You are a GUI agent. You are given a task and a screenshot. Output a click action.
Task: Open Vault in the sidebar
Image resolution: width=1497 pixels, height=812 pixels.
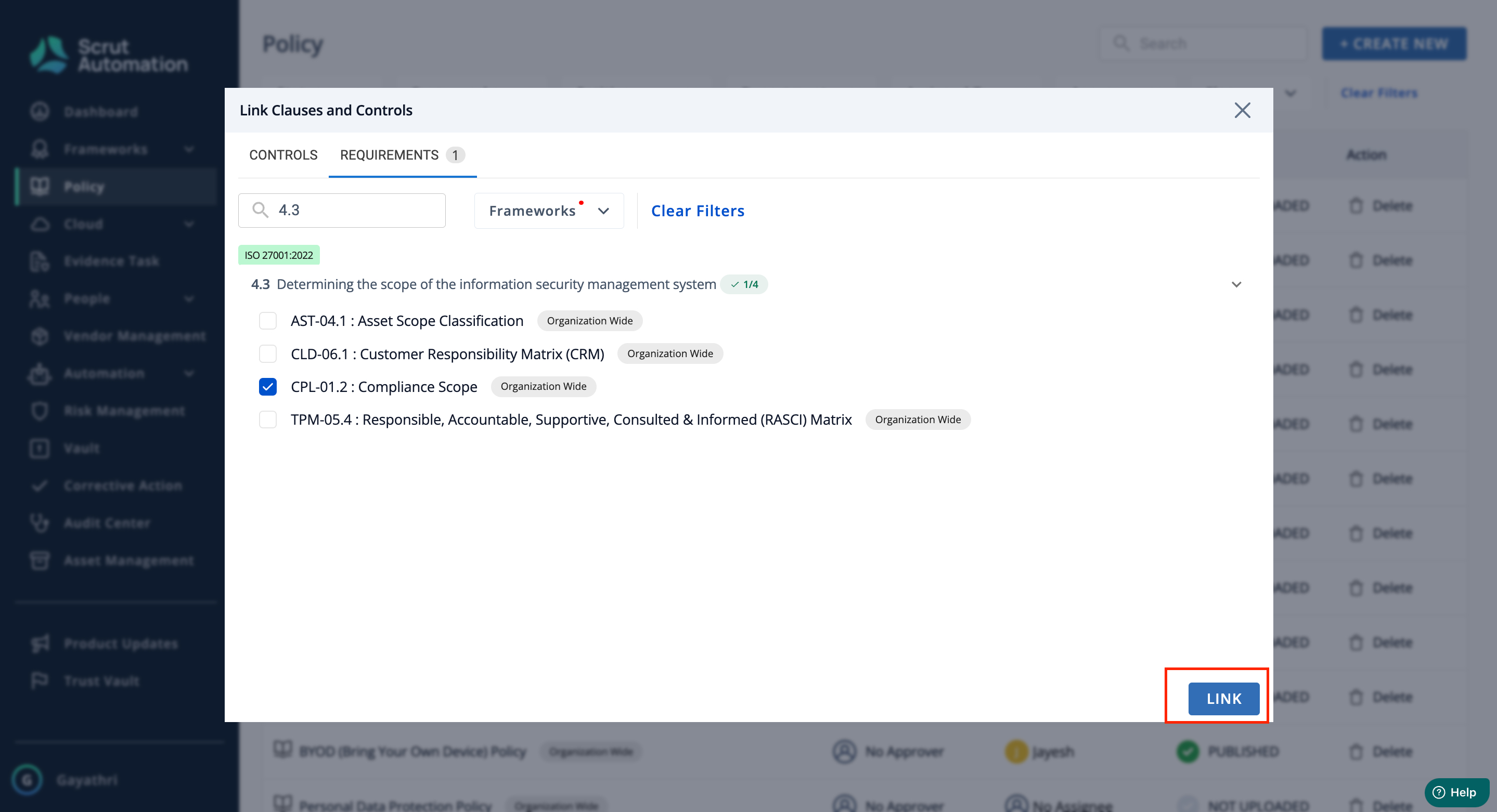click(x=81, y=449)
